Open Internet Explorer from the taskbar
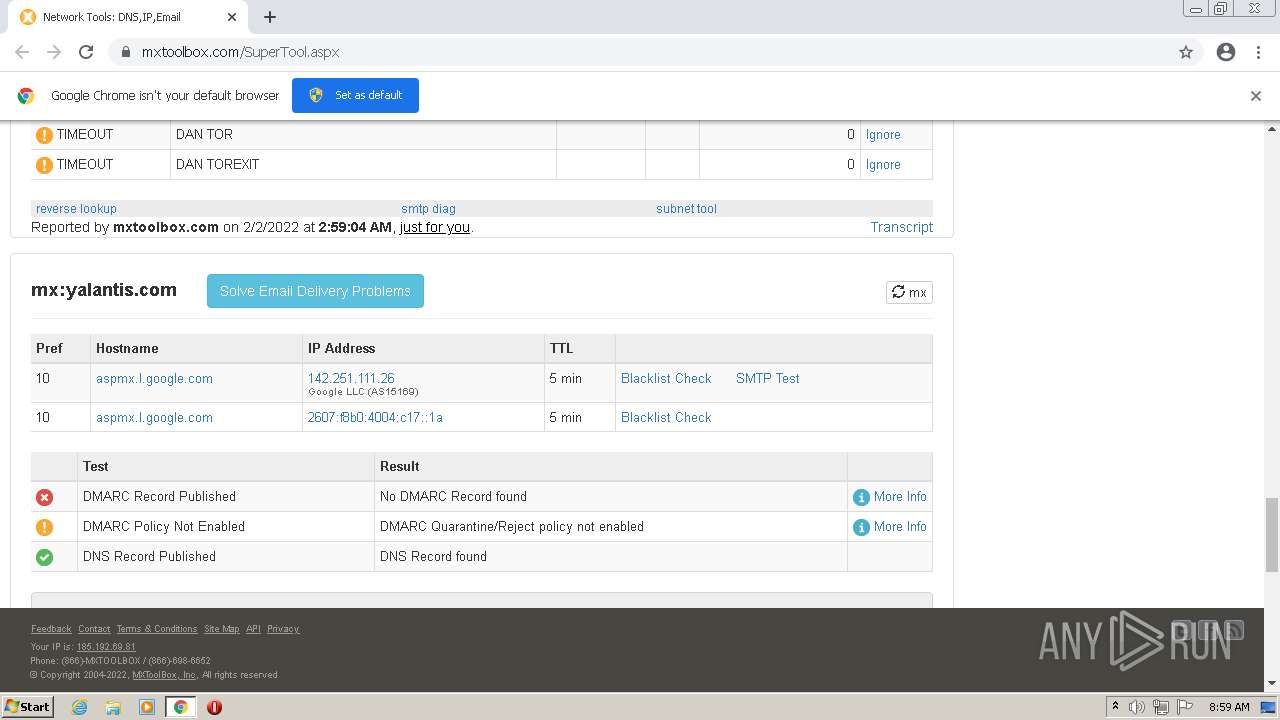 (80, 707)
